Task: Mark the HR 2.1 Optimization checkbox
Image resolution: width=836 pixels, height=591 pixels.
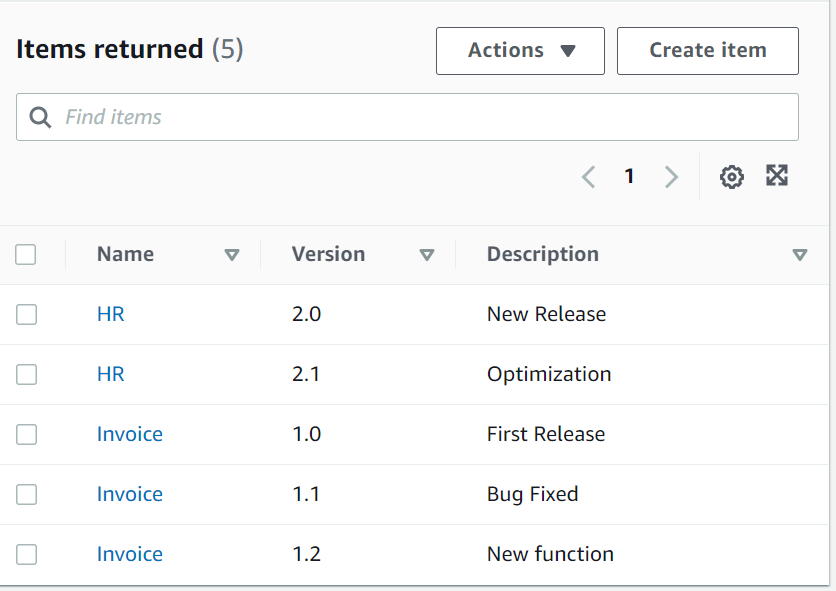Action: pos(26,374)
